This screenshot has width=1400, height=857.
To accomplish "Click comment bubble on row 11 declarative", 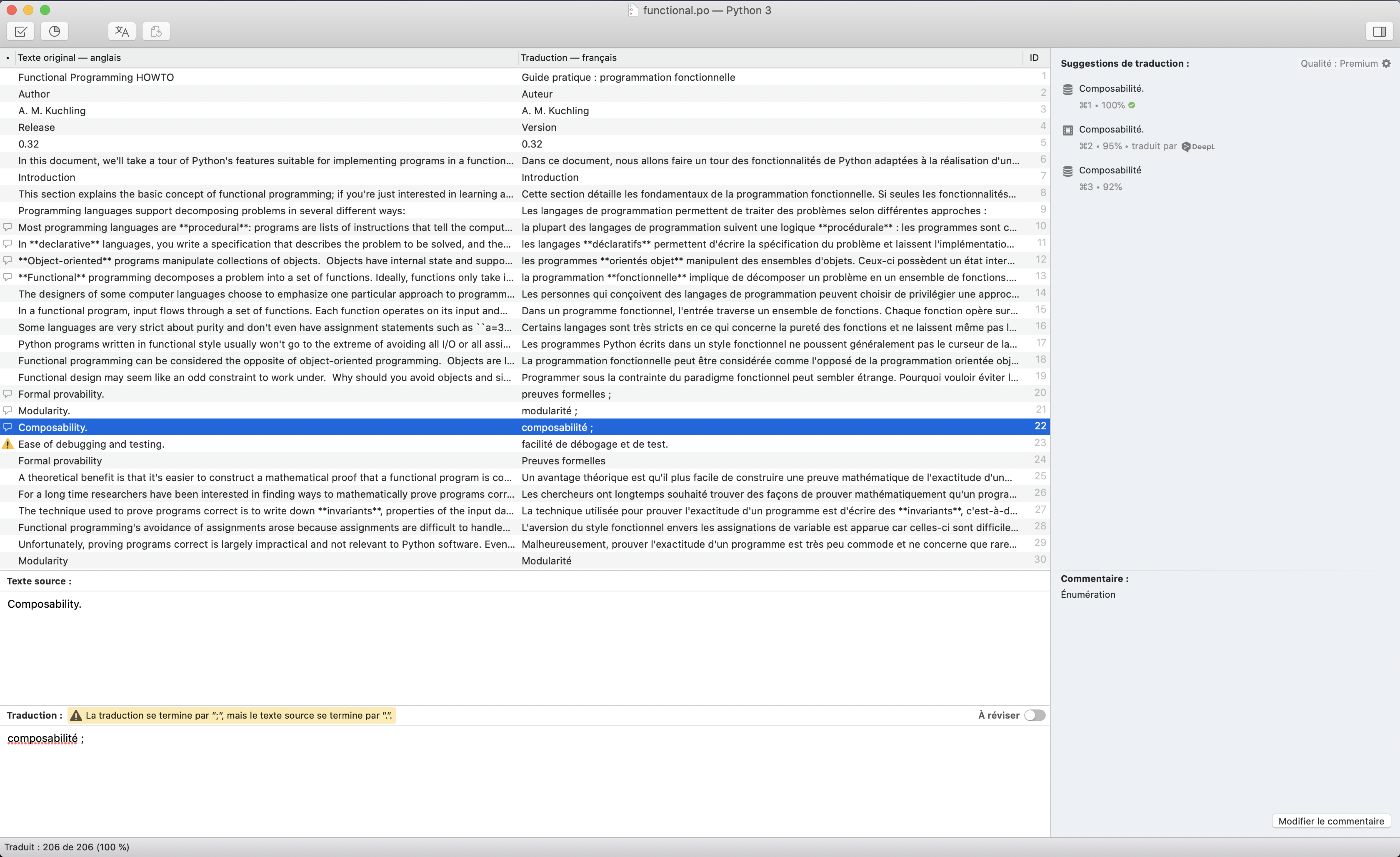I will [8, 243].
